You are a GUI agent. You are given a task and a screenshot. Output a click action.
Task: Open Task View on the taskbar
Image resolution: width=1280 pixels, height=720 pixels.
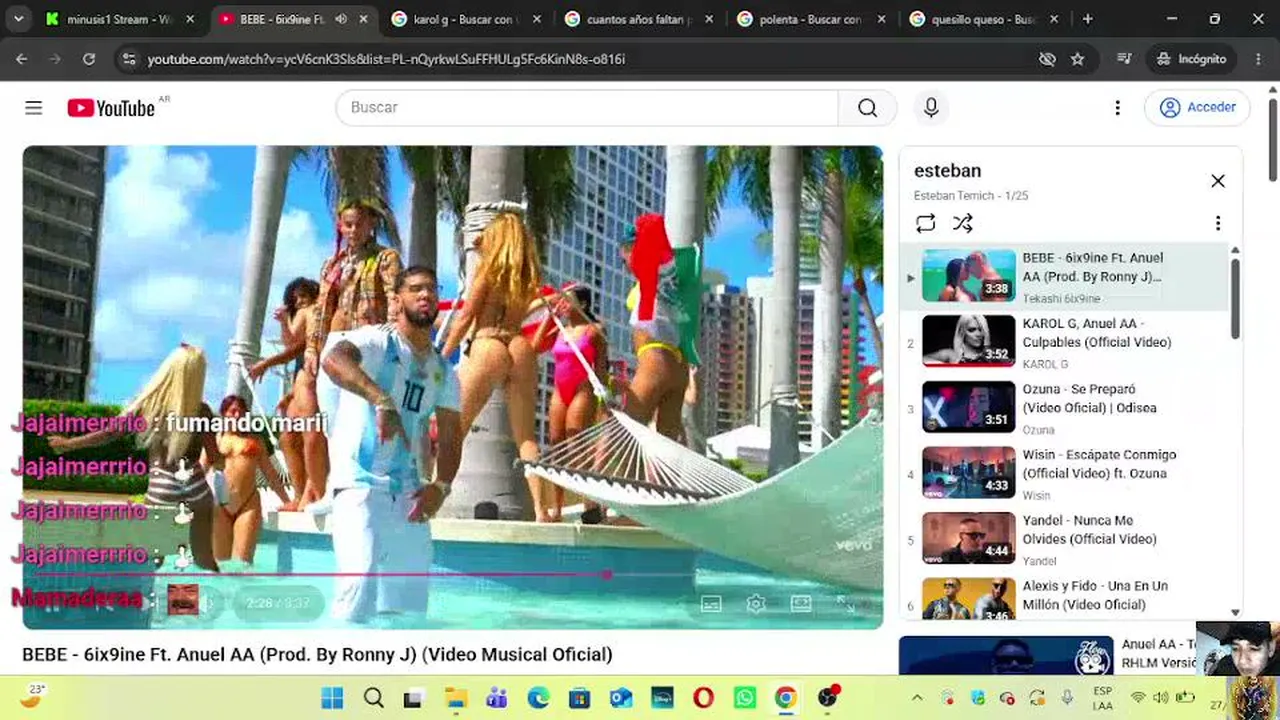pos(413,698)
